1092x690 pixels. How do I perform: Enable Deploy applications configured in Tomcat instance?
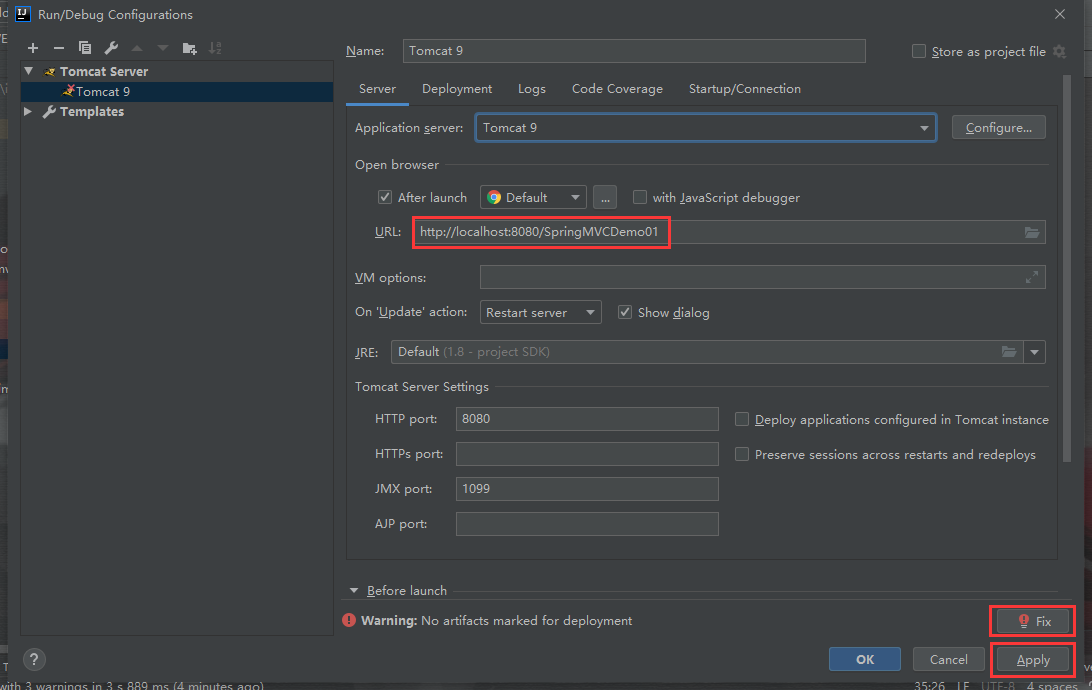pyautogui.click(x=742, y=419)
